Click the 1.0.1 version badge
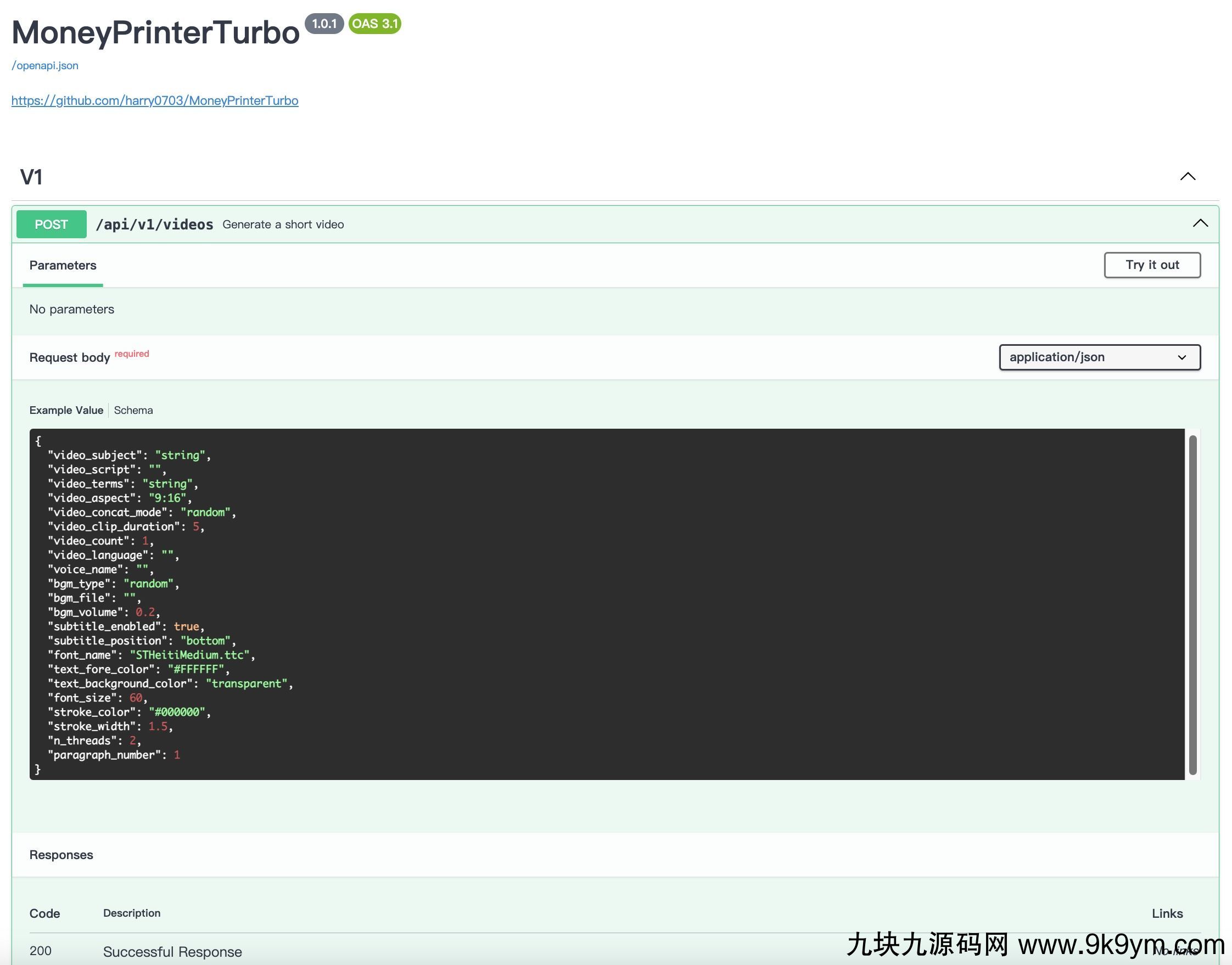This screenshot has height=965, width=1232. [x=324, y=24]
